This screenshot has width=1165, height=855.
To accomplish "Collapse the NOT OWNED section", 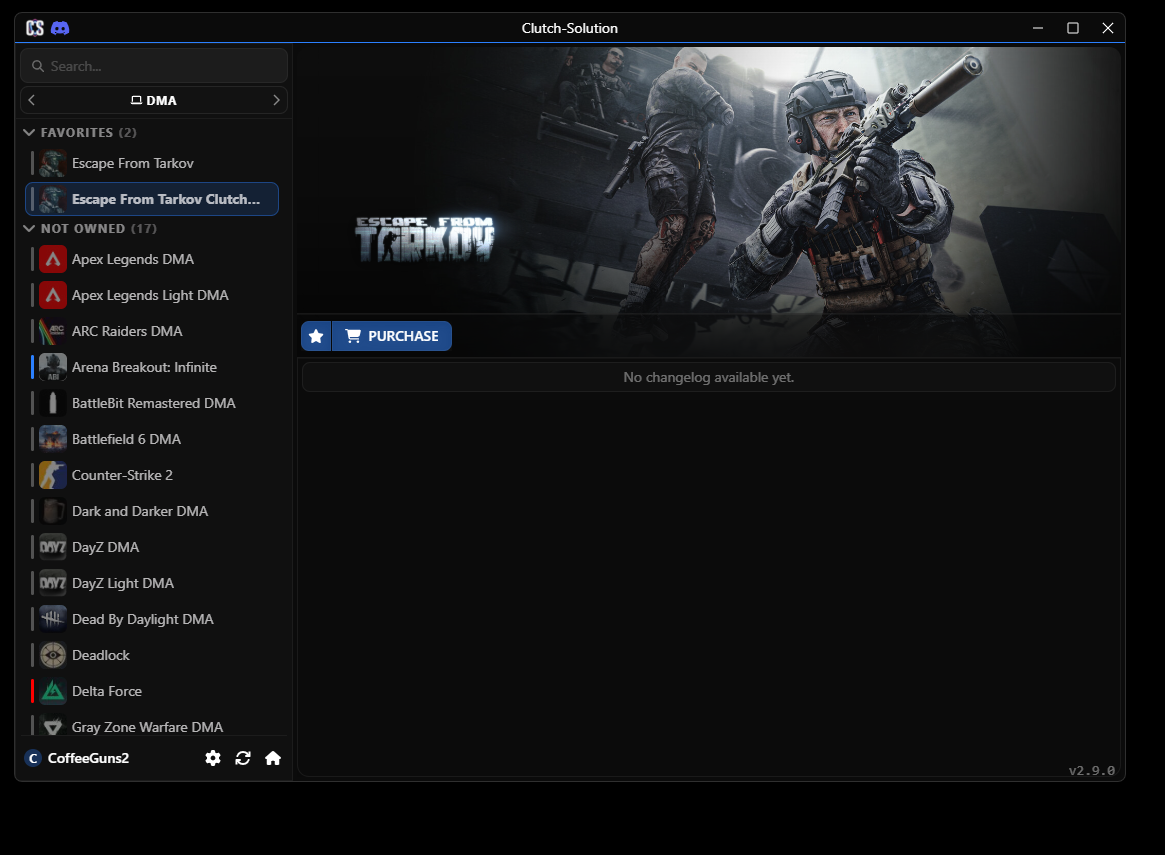I will point(29,228).
